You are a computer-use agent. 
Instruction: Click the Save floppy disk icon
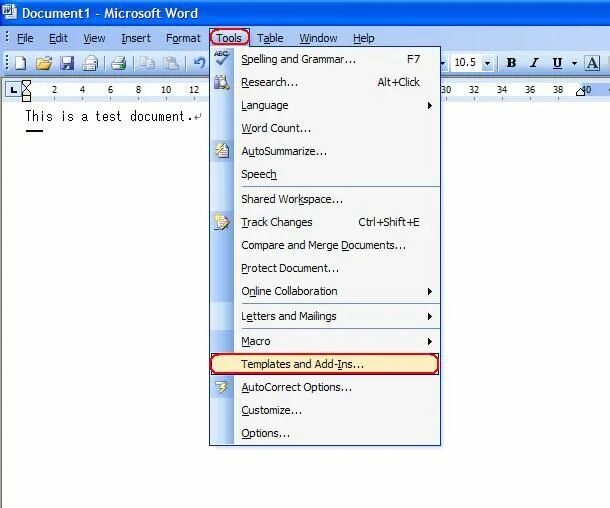point(67,63)
